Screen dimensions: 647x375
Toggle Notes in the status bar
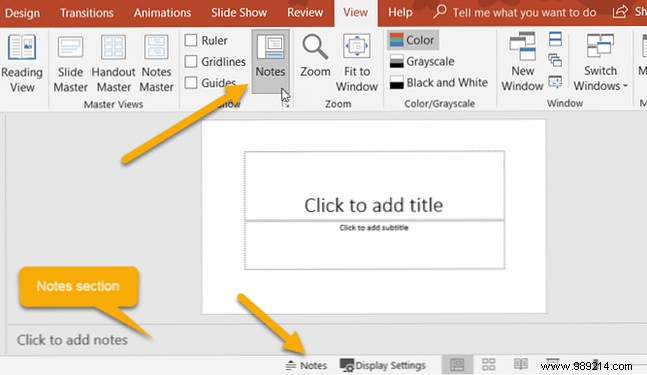click(306, 365)
